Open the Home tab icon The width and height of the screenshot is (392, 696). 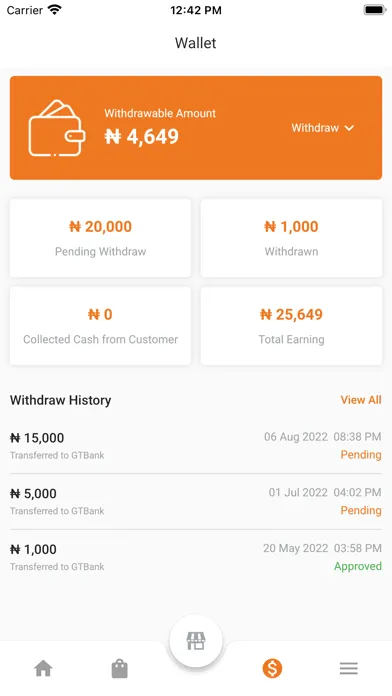point(44,668)
